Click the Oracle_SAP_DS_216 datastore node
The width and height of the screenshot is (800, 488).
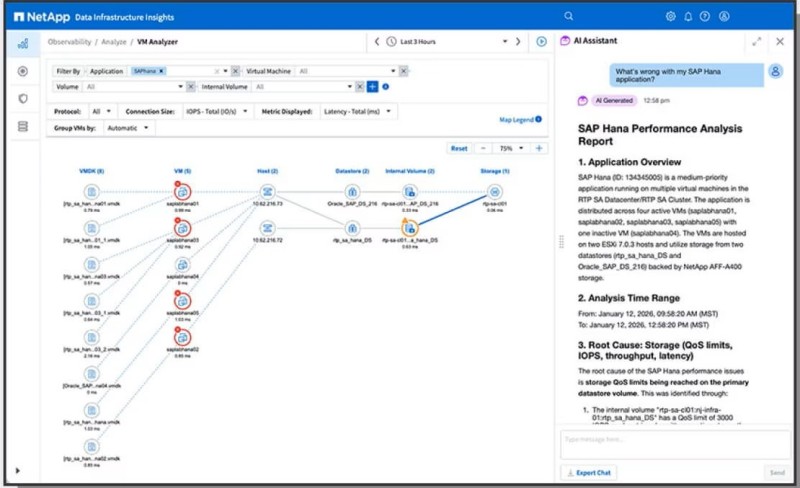[x=352, y=191]
